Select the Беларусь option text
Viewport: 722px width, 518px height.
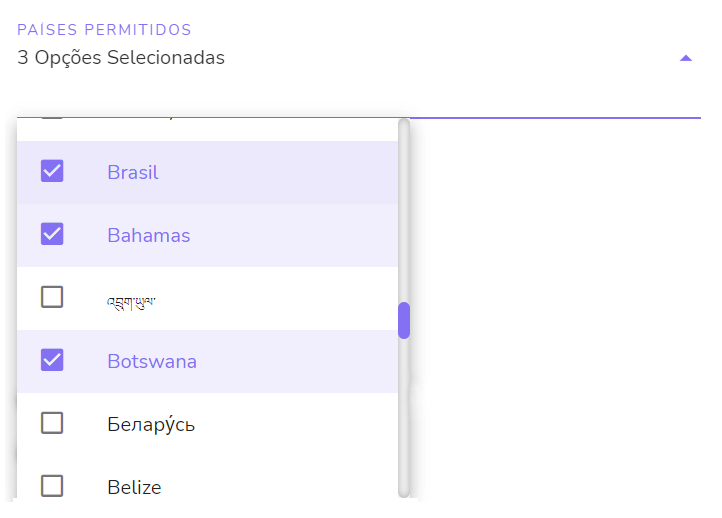tap(151, 424)
